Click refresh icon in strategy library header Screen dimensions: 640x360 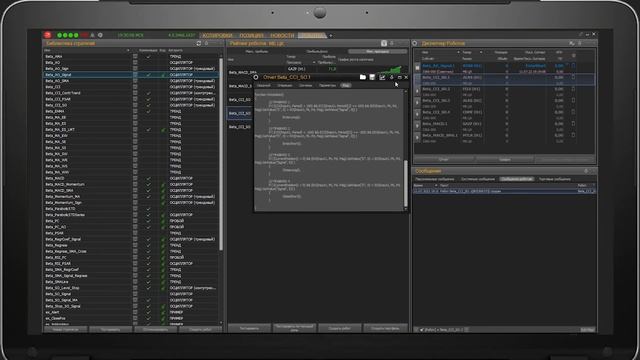tap(199, 43)
